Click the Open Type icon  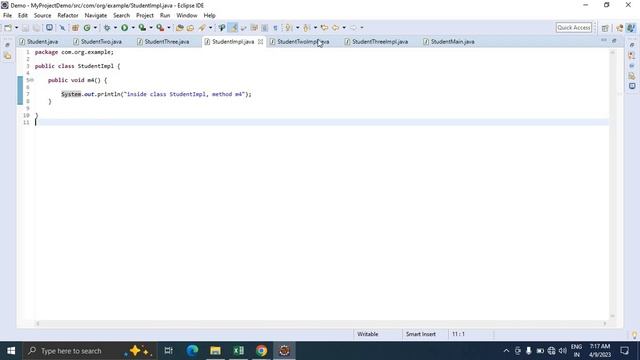pos(180,28)
